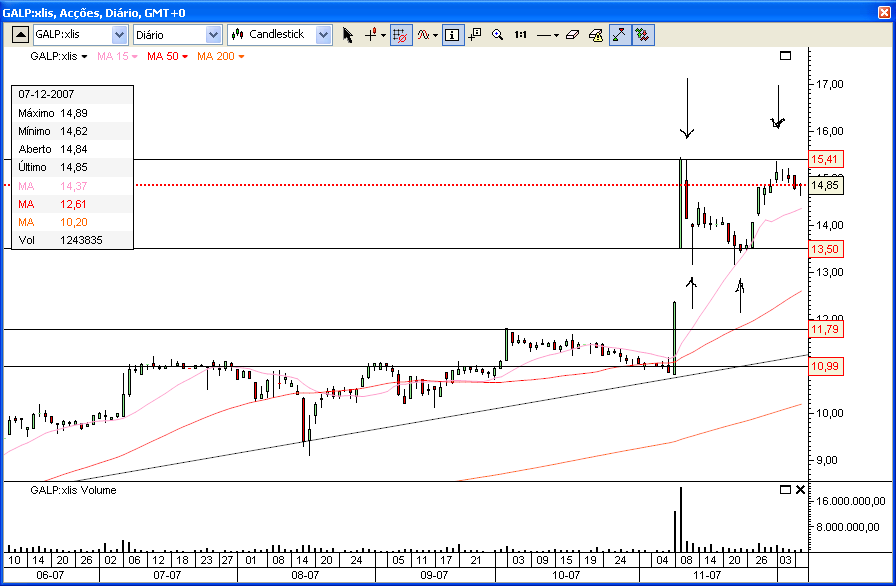Click the pink MA 14,37 row
This screenshot has height=586, width=896.
(73, 186)
